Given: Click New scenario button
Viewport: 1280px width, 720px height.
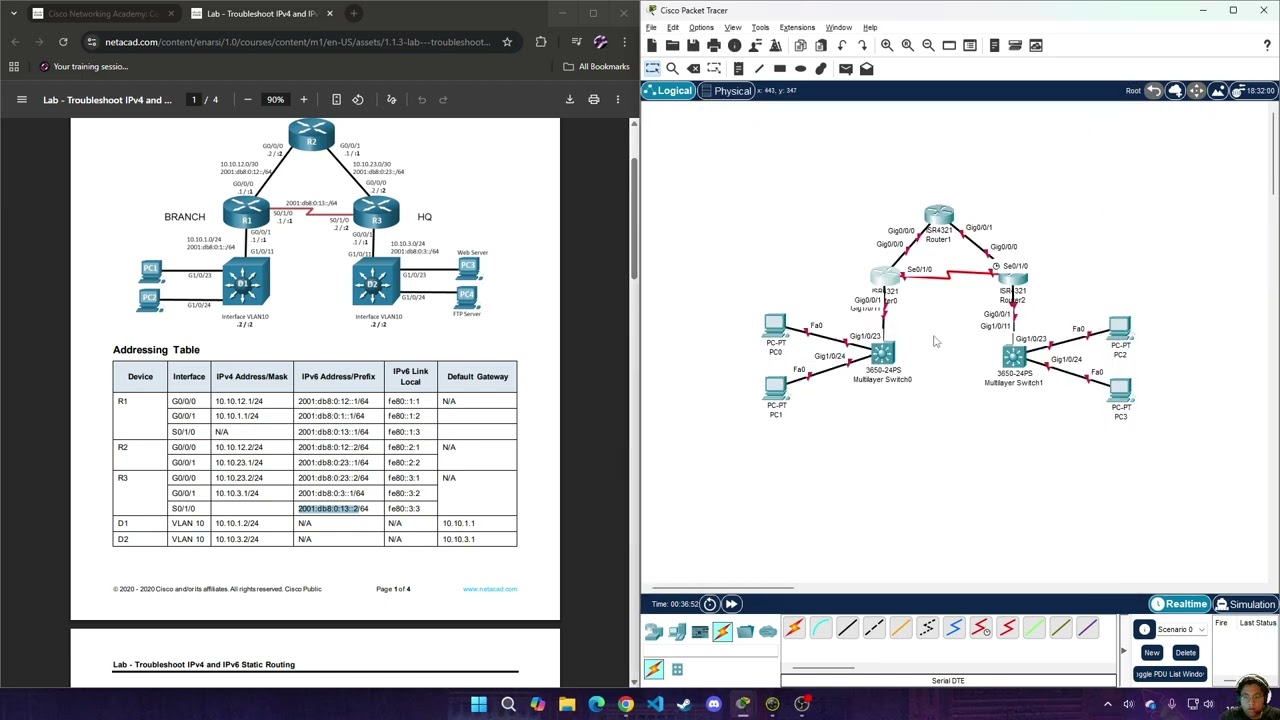Looking at the screenshot, I should point(1152,653).
